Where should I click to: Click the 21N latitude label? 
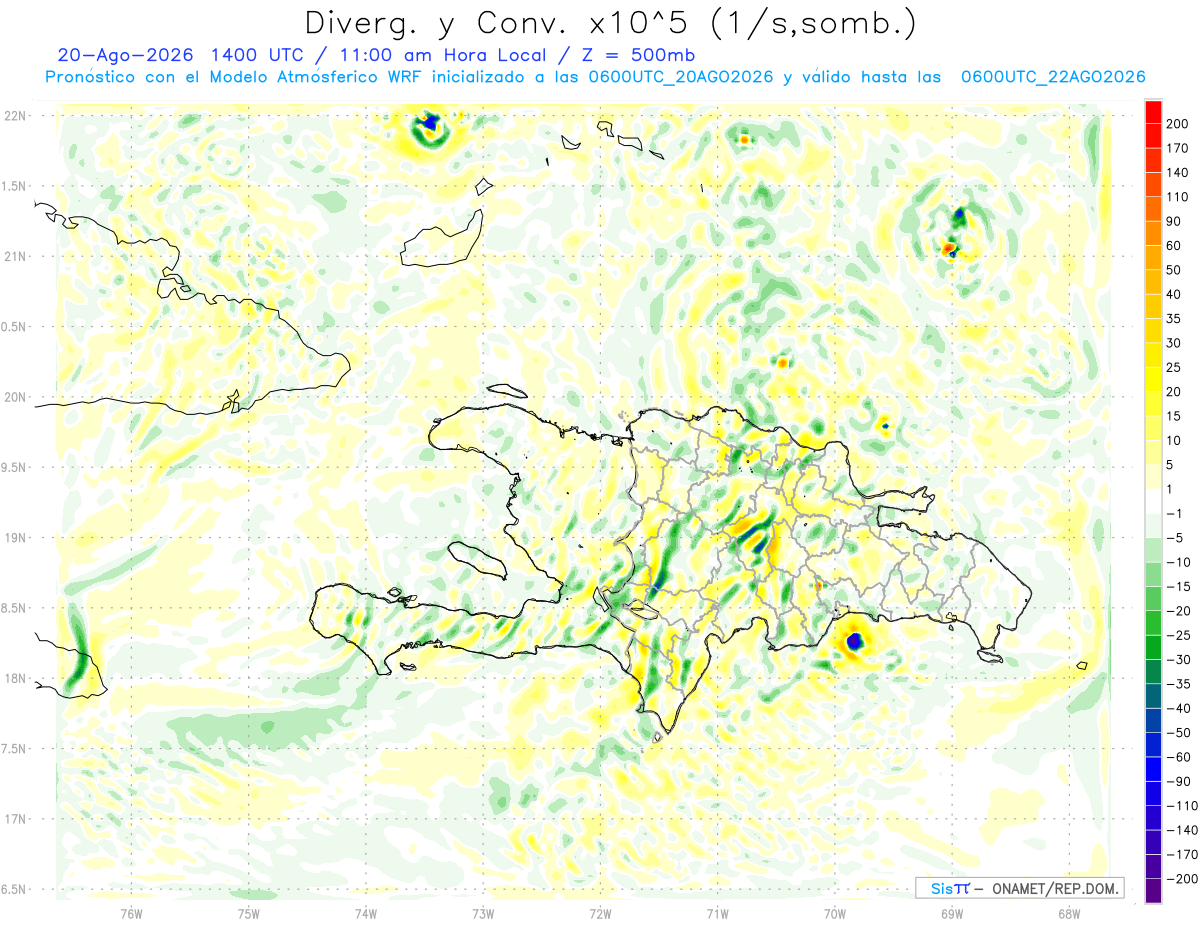pyautogui.click(x=14, y=257)
